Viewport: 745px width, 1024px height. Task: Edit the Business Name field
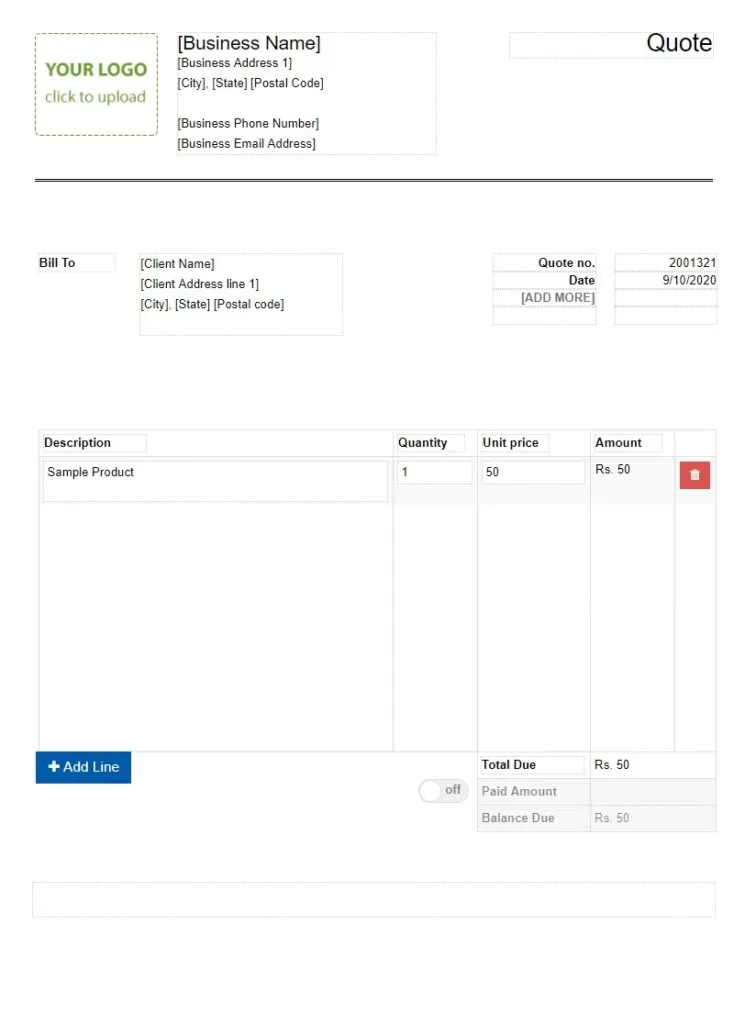coord(249,43)
